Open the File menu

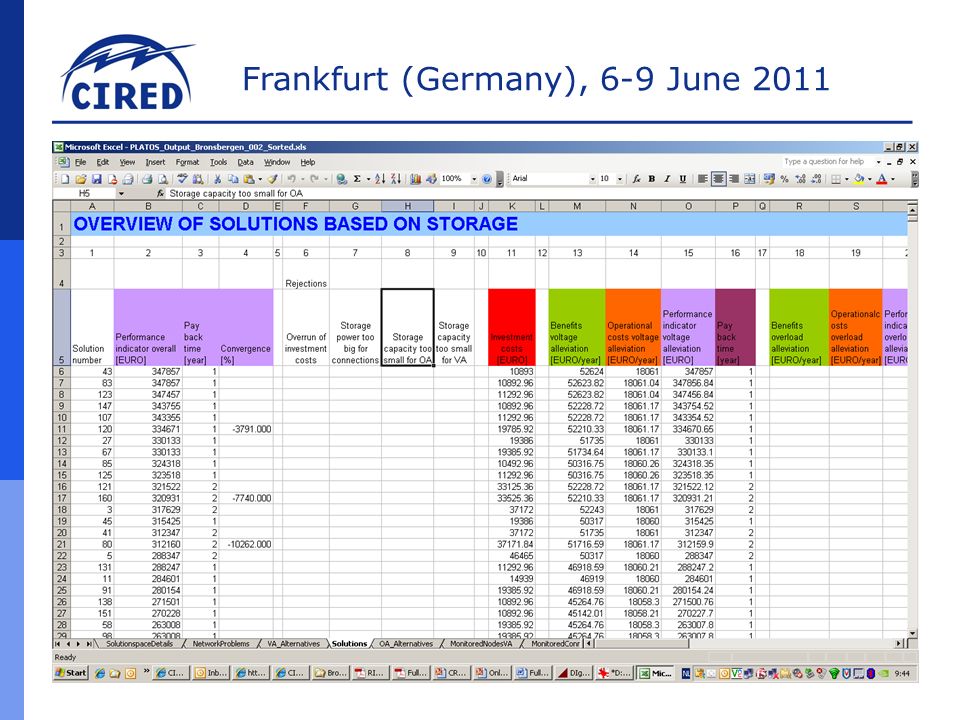pos(81,162)
